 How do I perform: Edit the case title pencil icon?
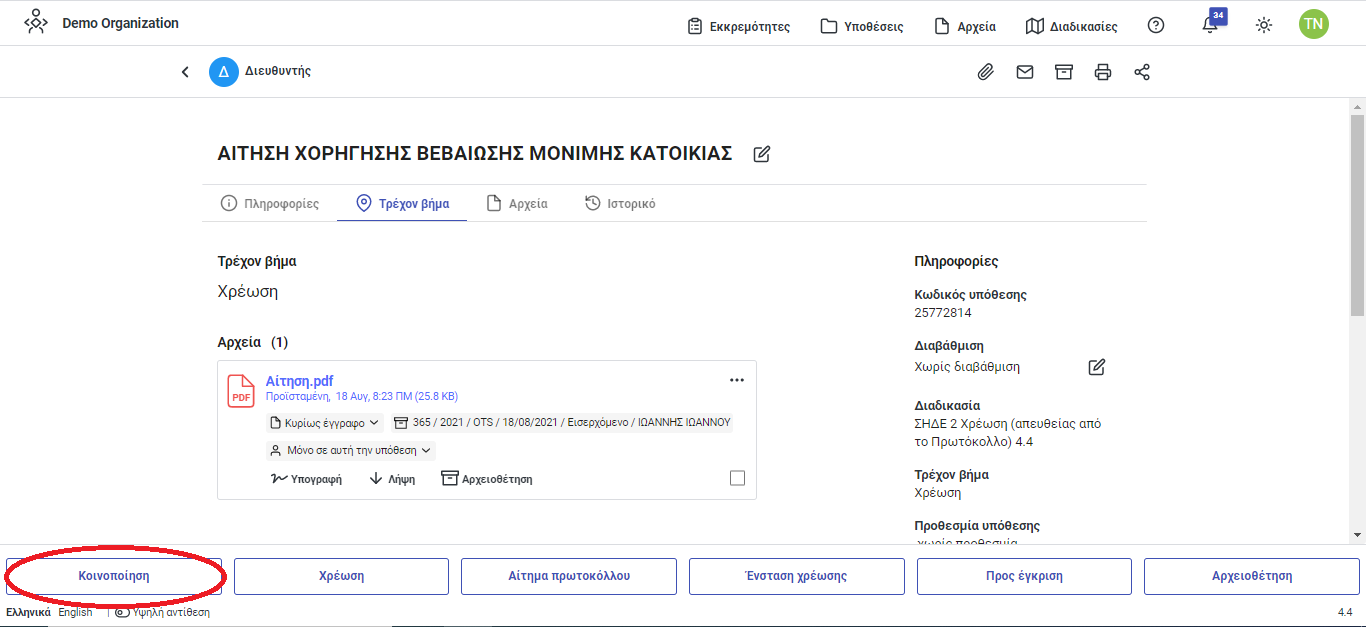tap(762, 154)
